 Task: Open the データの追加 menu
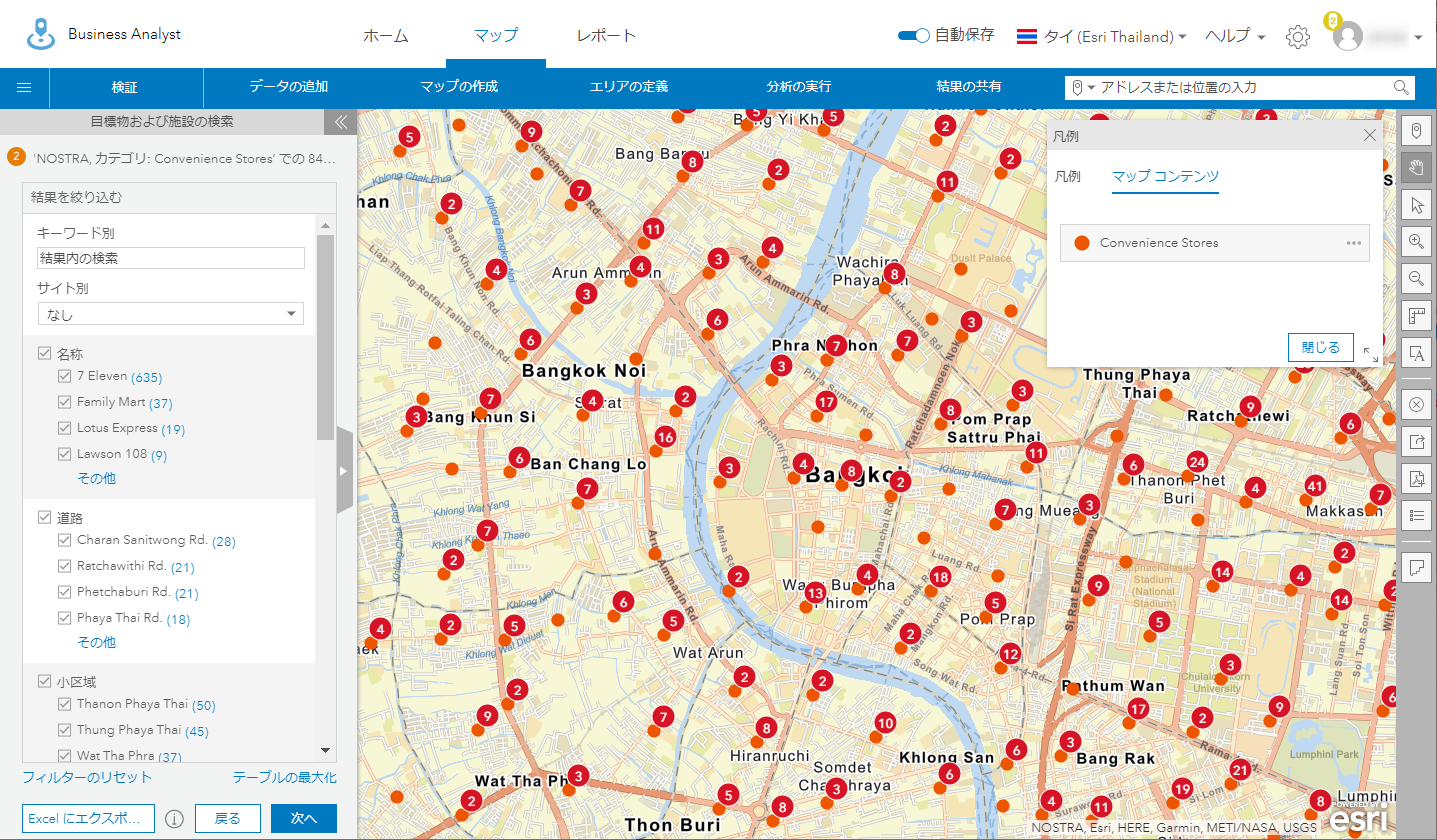[289, 87]
